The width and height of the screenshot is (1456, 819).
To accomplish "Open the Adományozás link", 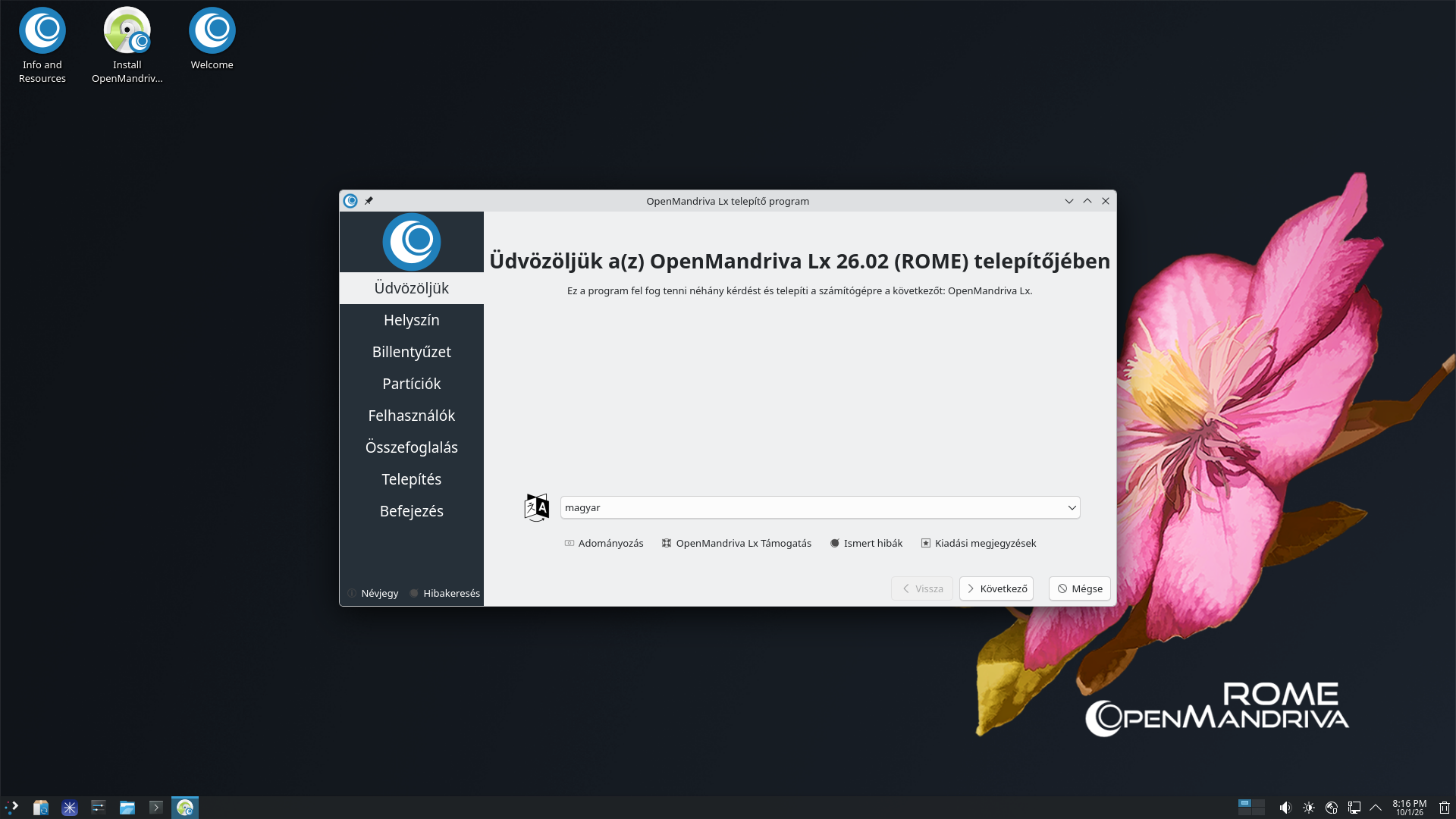I will [604, 543].
